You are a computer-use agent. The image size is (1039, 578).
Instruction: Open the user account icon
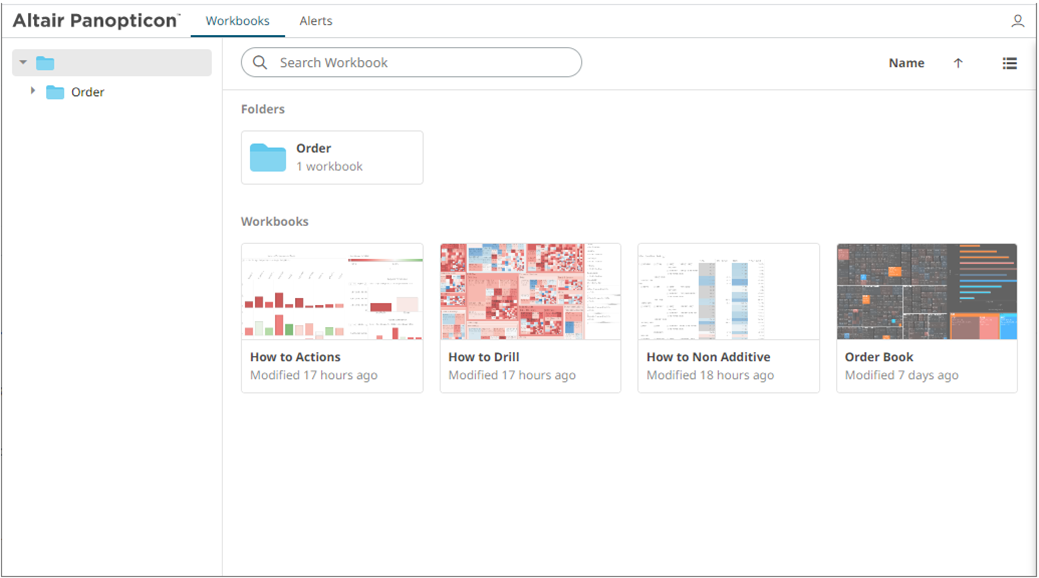click(1018, 21)
